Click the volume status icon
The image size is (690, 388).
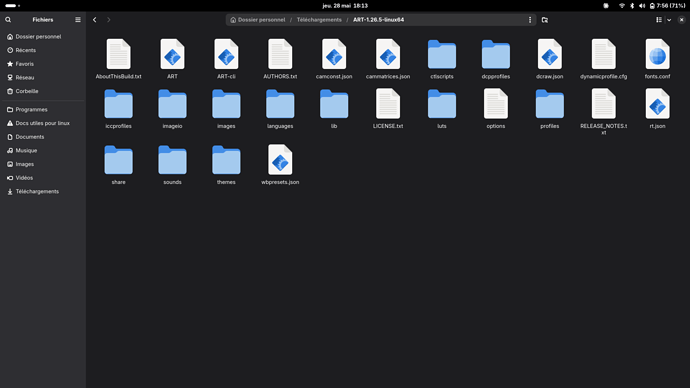642,6
